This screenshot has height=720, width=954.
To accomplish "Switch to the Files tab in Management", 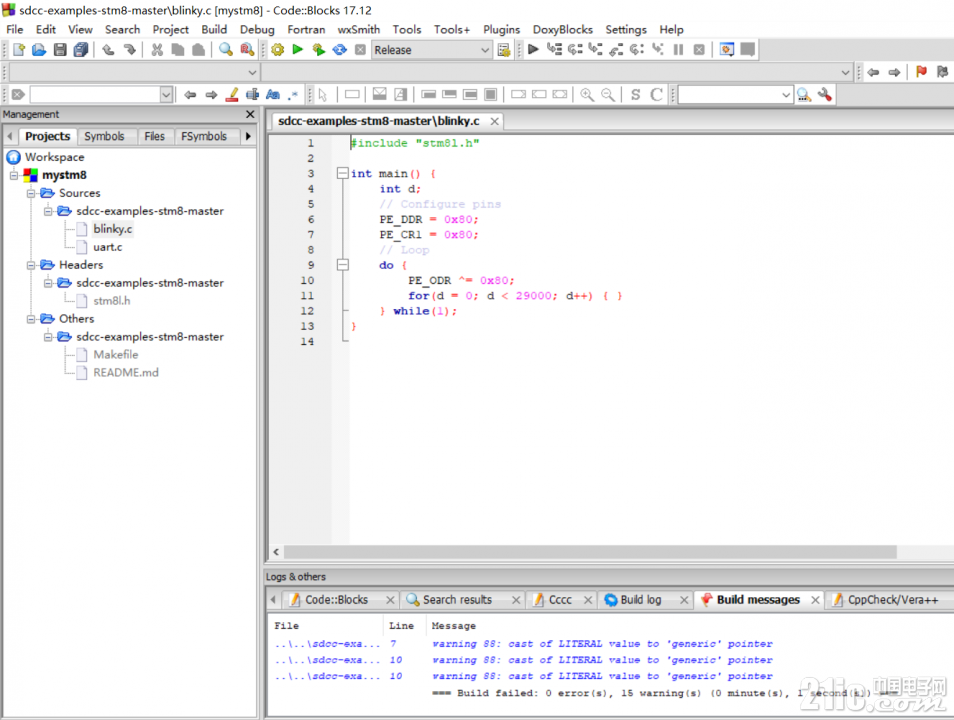I will [155, 136].
